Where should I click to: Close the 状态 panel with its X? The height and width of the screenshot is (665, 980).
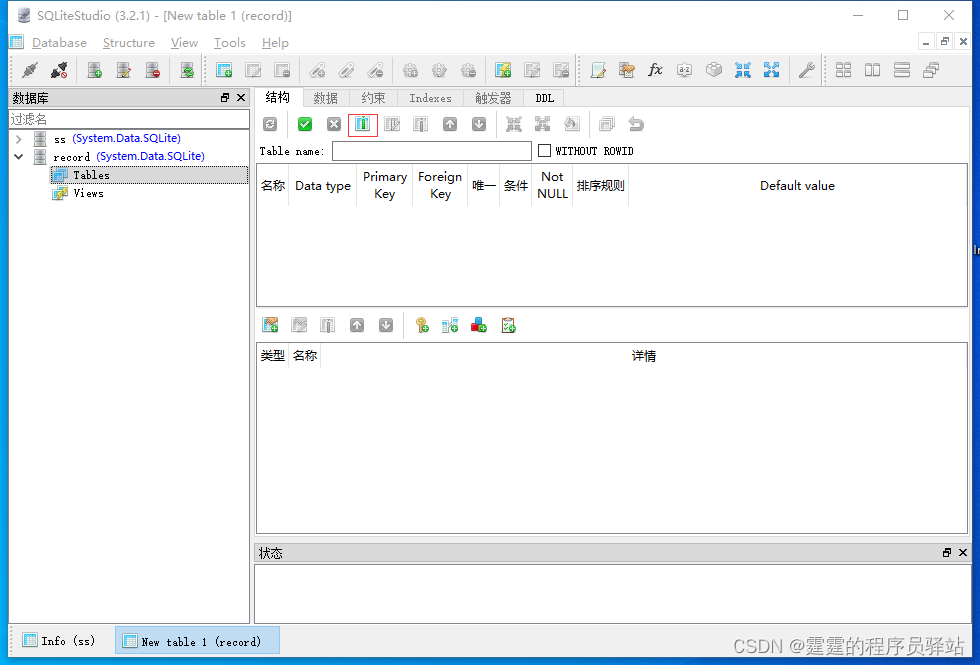(x=962, y=552)
